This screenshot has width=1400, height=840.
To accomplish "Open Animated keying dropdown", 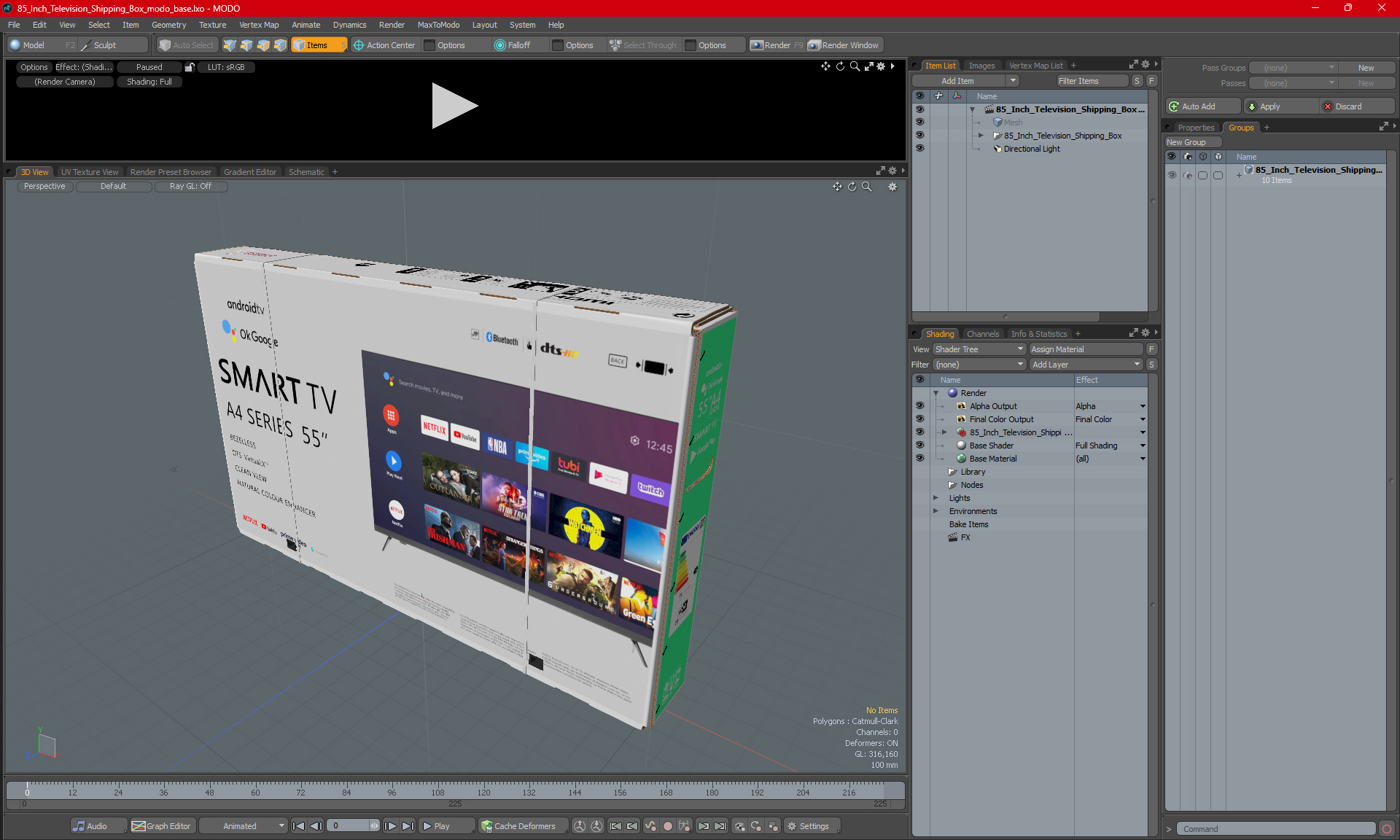I will click(244, 826).
